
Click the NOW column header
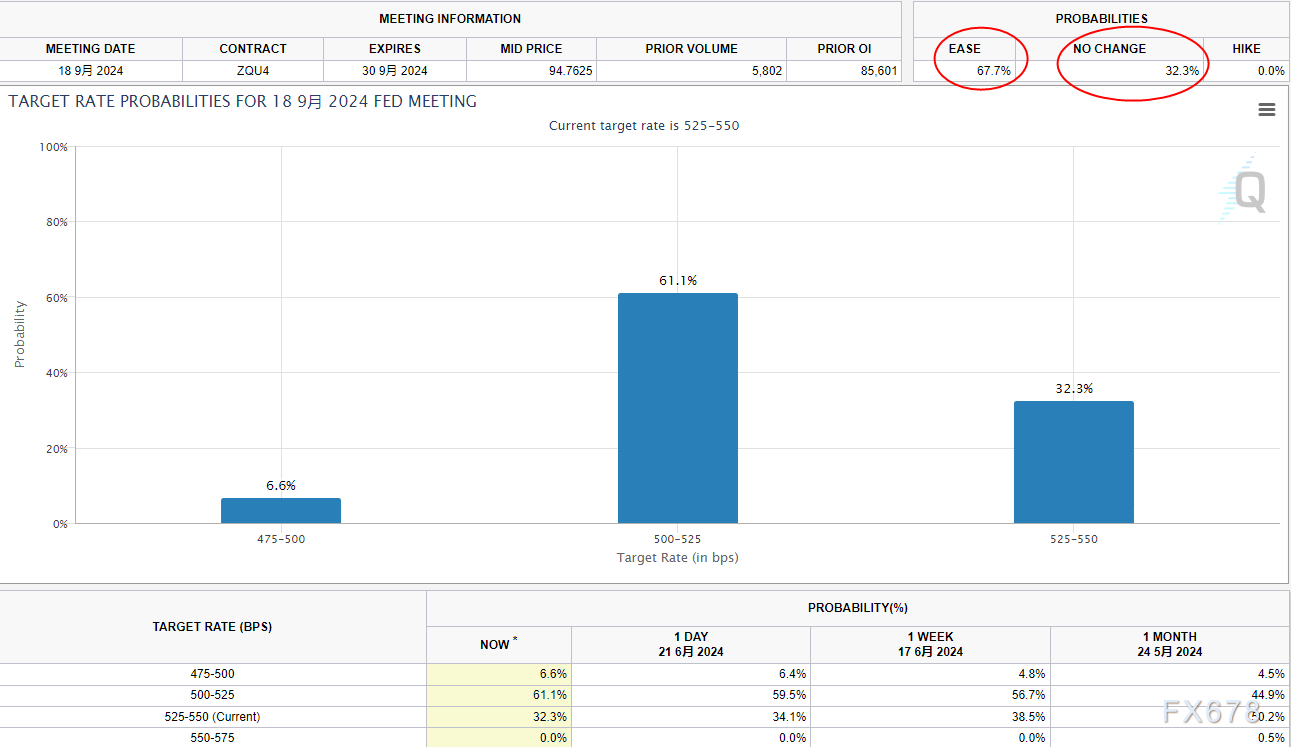click(x=498, y=644)
